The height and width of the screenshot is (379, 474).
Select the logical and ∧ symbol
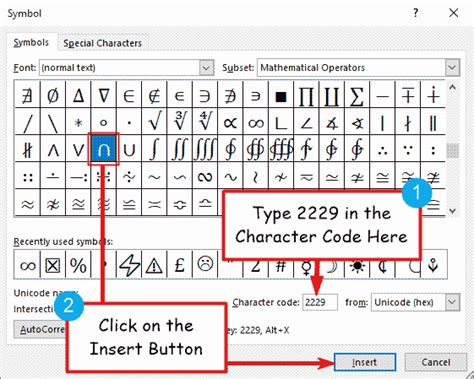coord(53,149)
